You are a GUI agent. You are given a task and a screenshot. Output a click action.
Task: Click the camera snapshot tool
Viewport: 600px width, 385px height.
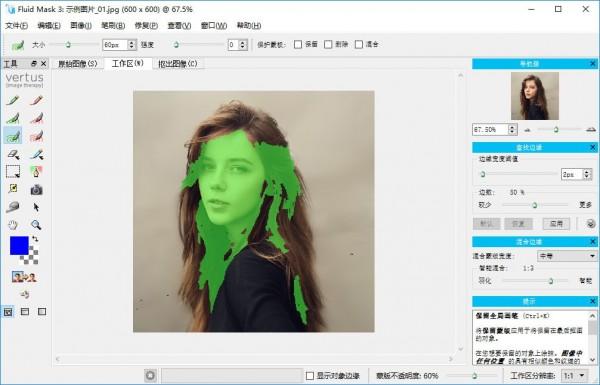point(36,189)
